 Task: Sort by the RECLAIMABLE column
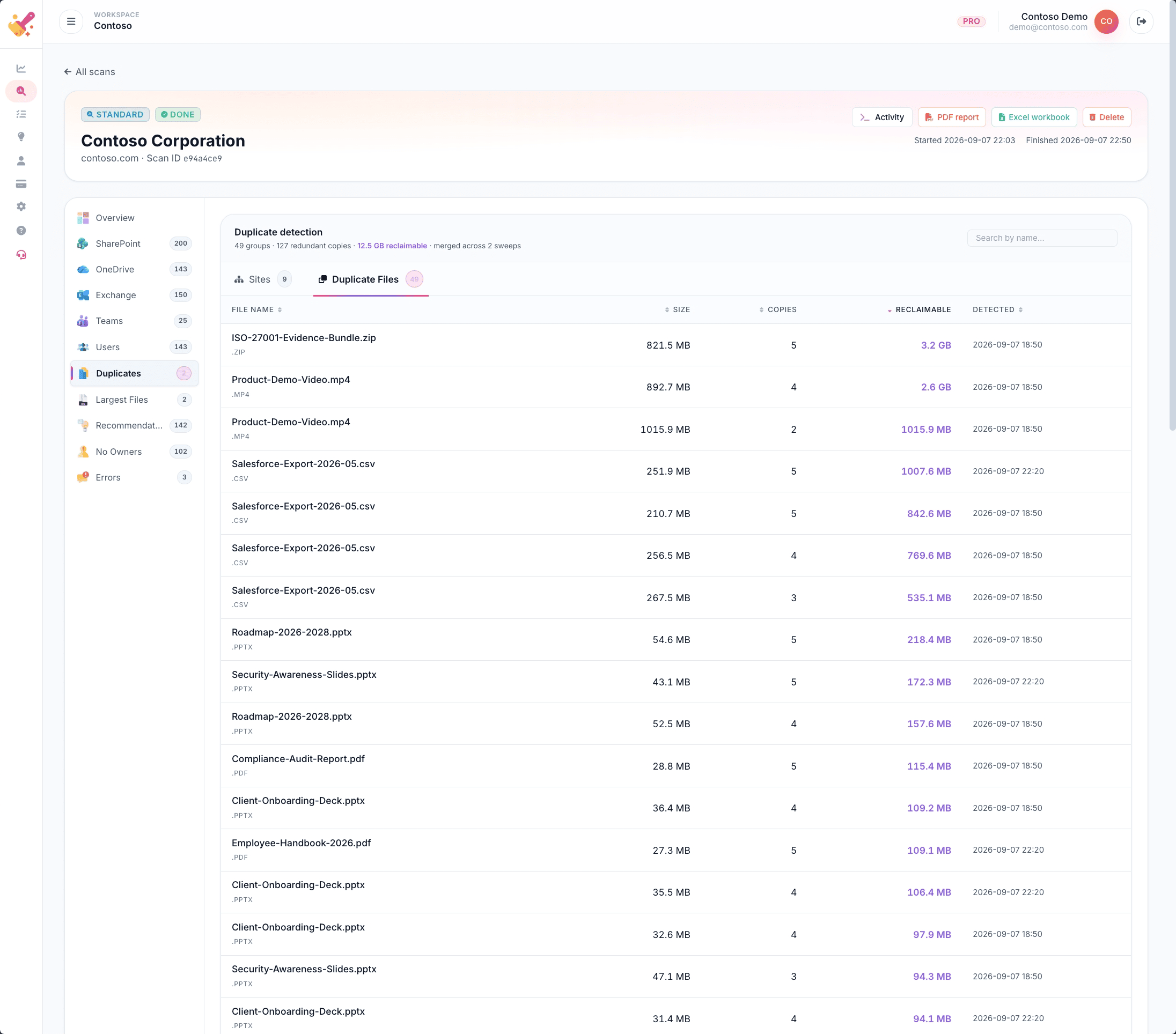pos(919,309)
